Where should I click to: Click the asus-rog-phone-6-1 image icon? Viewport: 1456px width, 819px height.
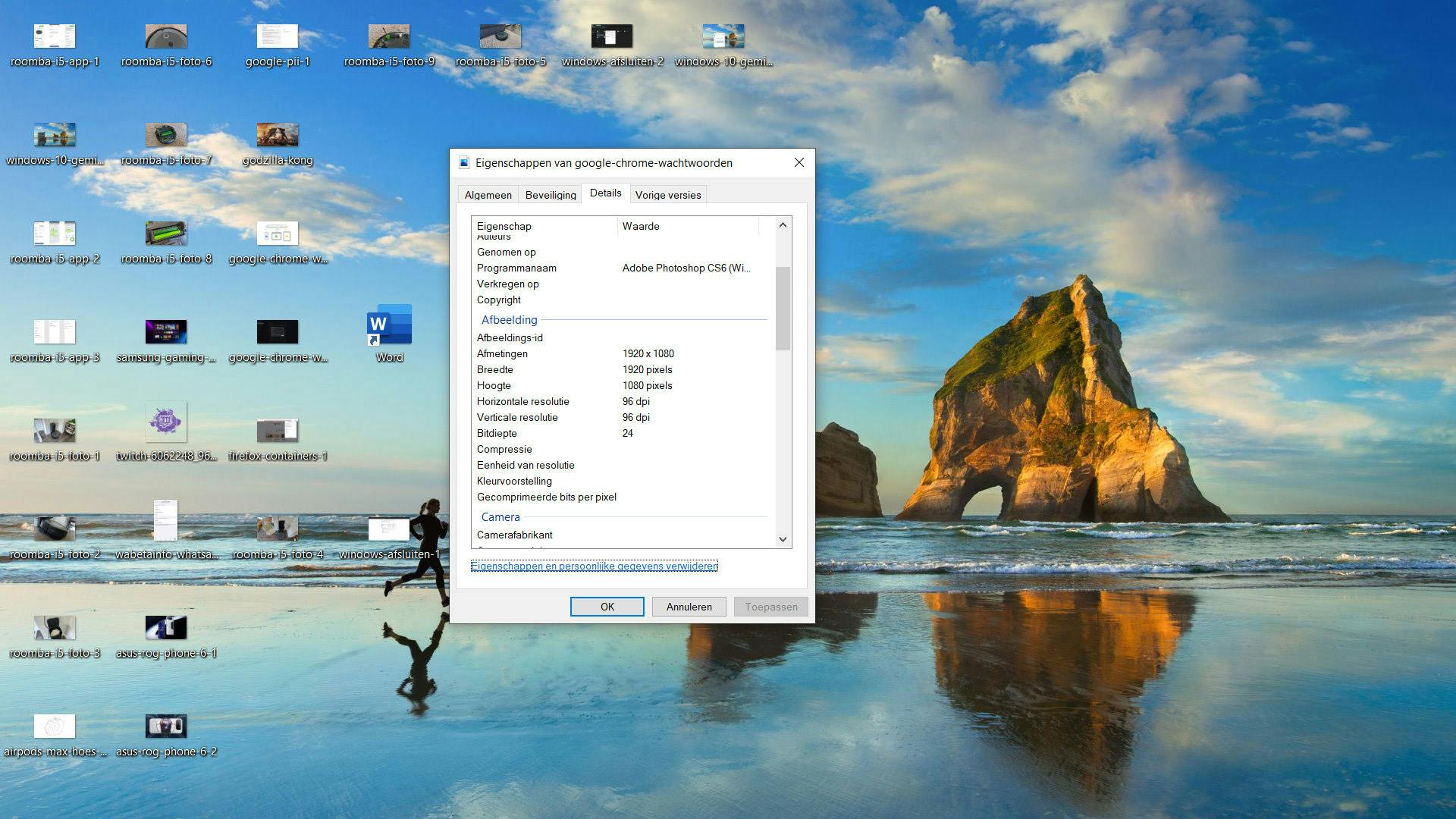click(x=166, y=628)
